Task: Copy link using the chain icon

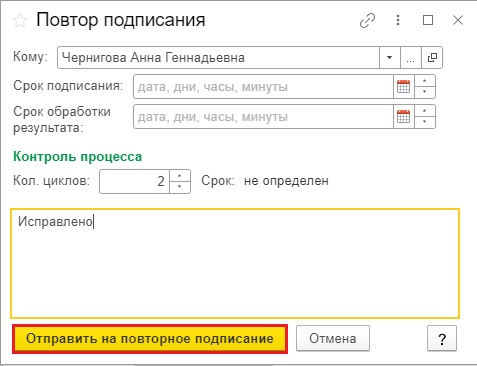Action: click(x=367, y=21)
